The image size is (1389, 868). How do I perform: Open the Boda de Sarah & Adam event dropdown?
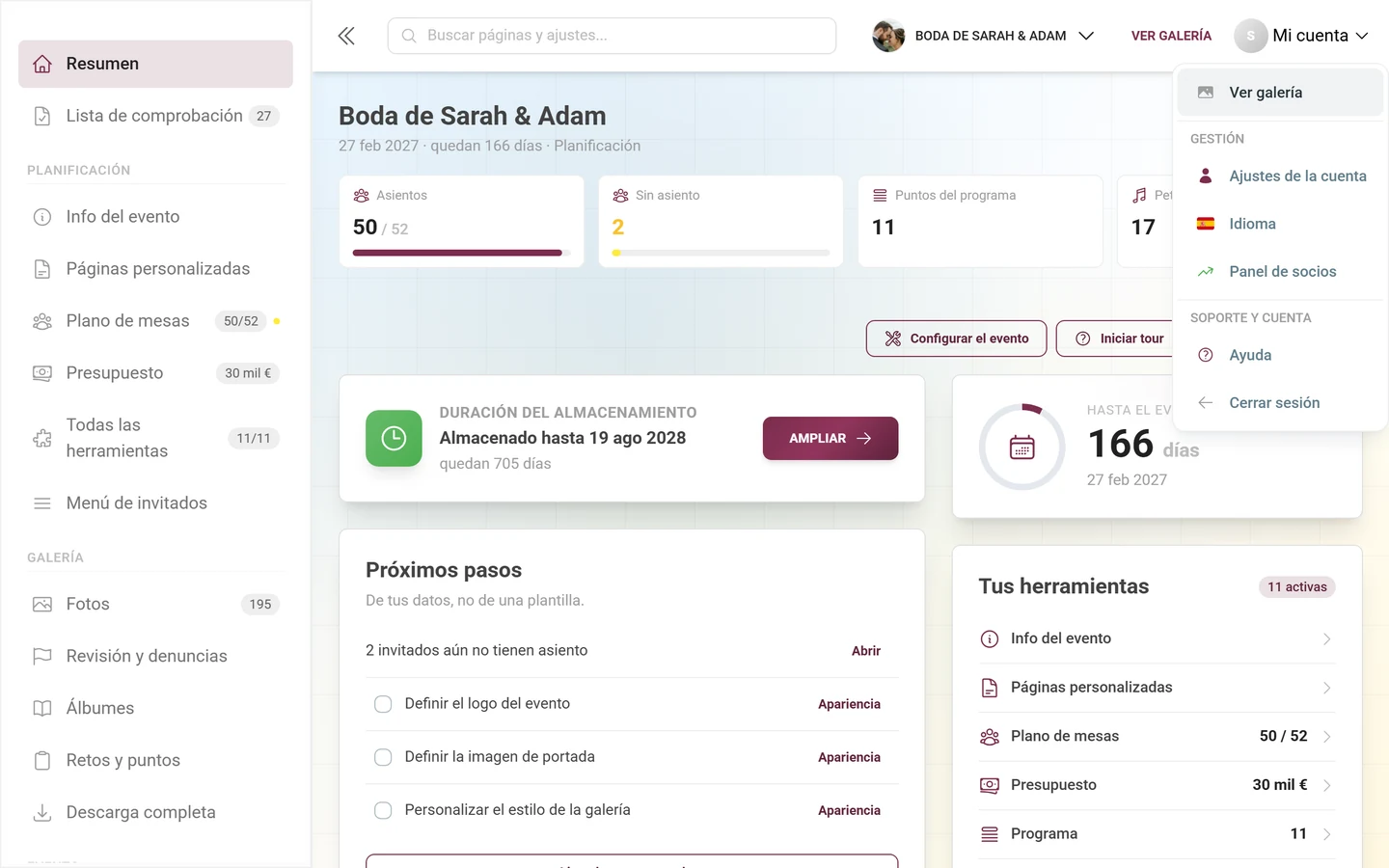(983, 36)
